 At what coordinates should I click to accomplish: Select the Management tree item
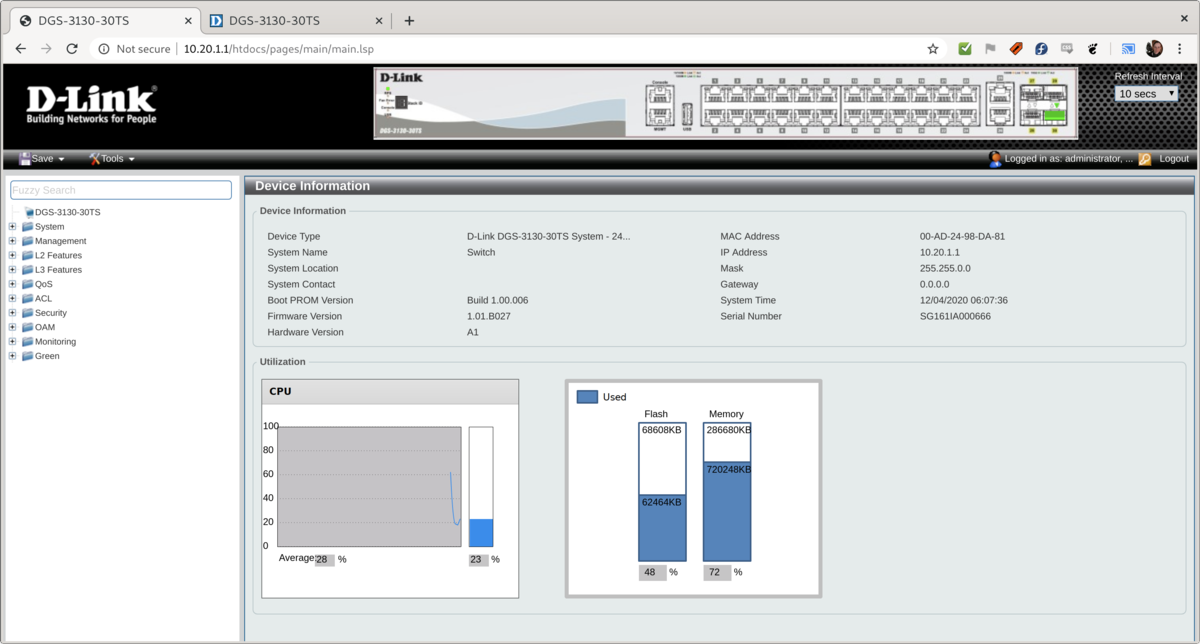coord(60,241)
